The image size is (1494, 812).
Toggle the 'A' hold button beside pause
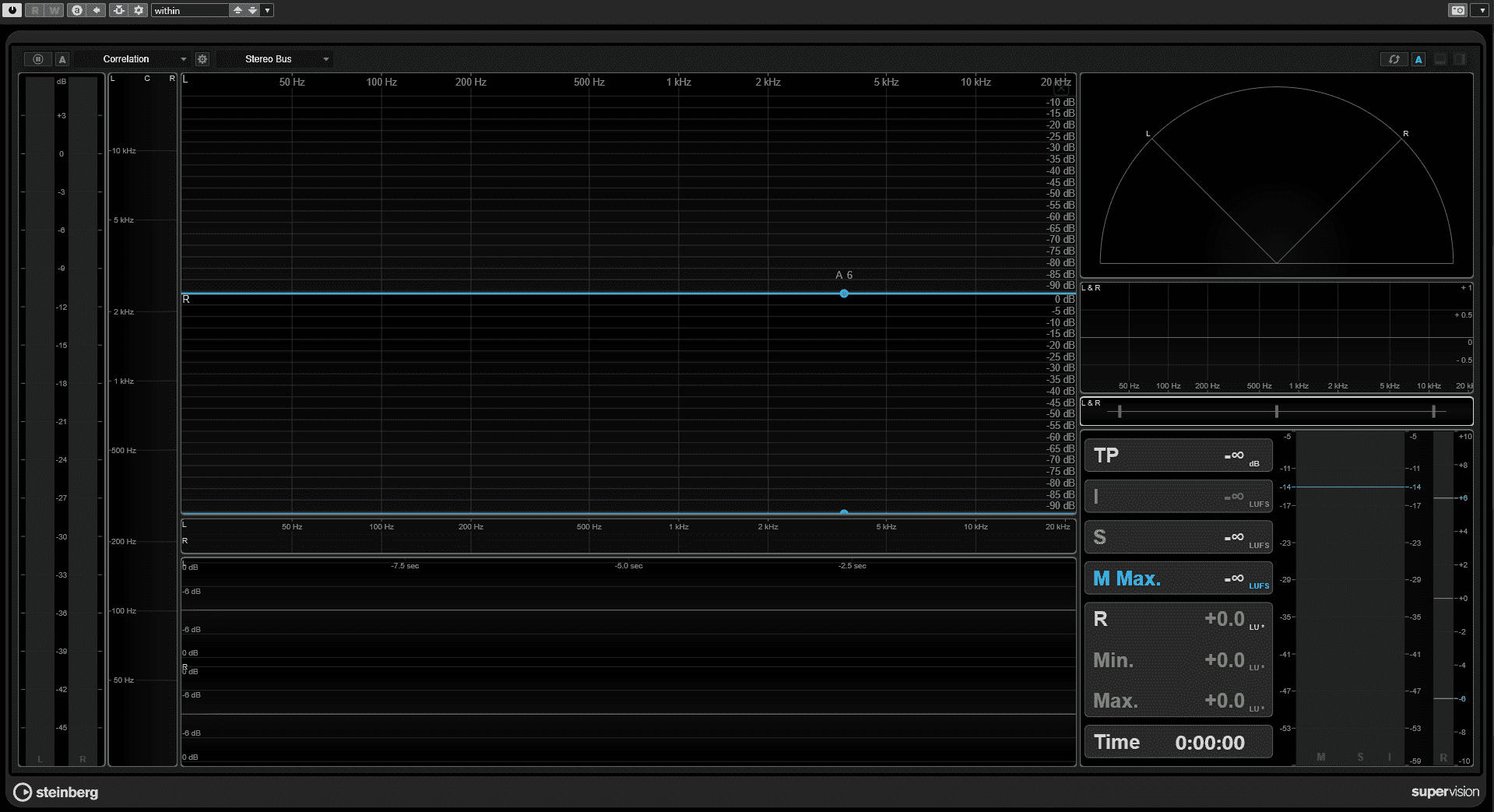(x=62, y=59)
